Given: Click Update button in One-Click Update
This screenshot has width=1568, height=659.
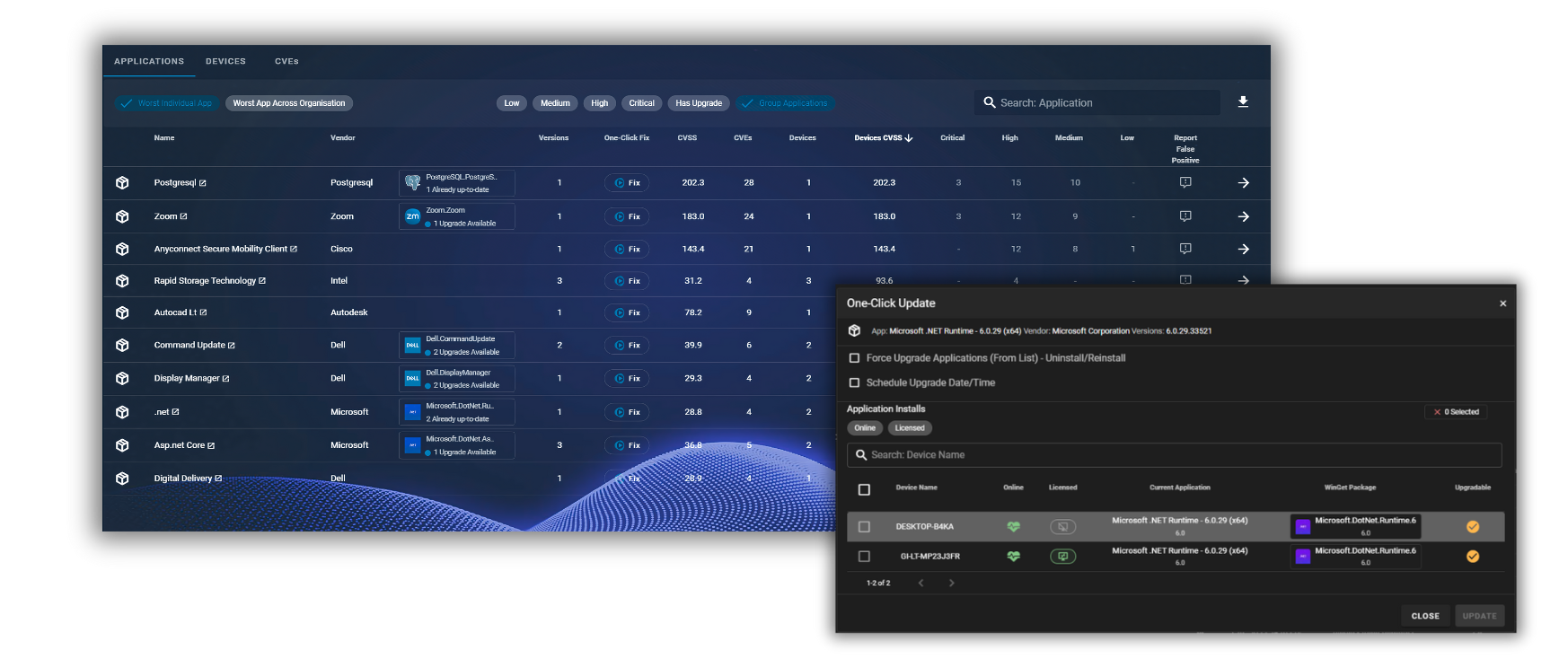Looking at the screenshot, I should pos(1479,616).
